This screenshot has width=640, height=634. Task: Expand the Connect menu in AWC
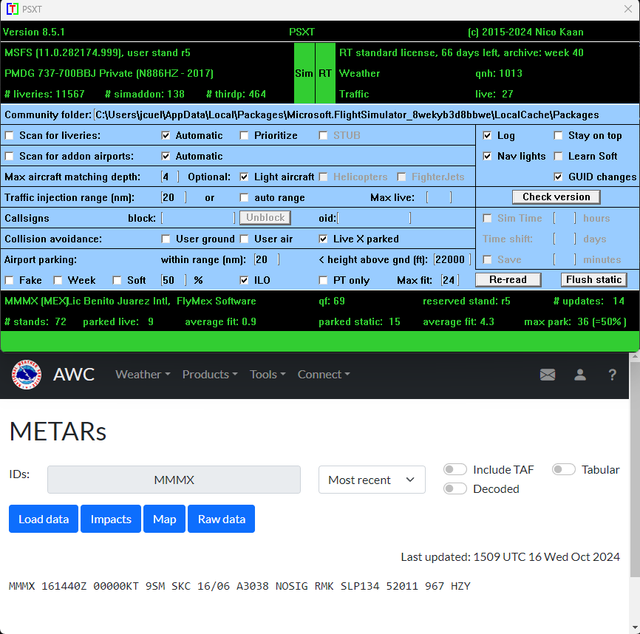[324, 374]
